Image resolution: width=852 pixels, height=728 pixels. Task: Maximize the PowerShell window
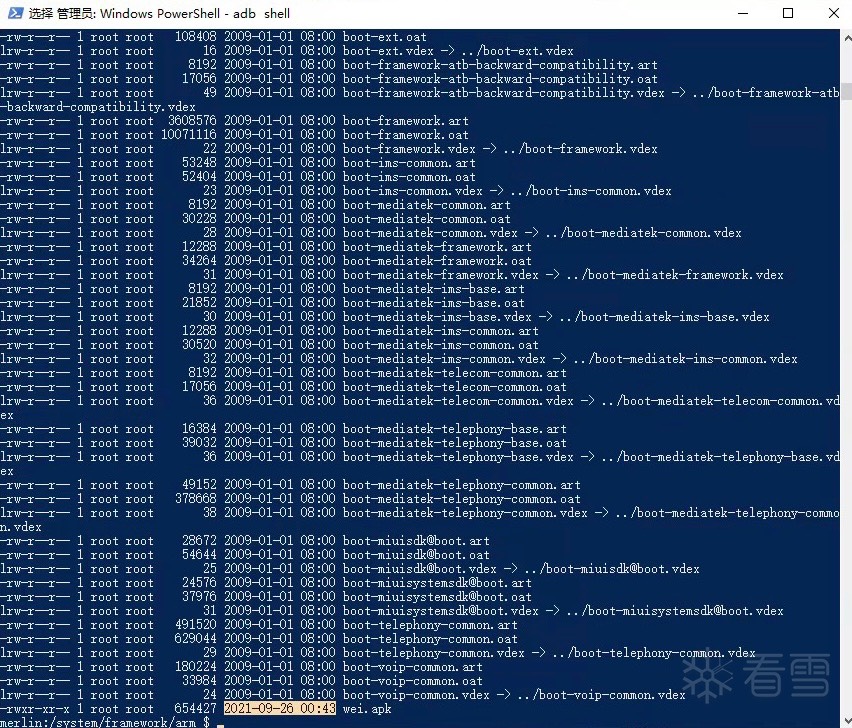tap(788, 13)
